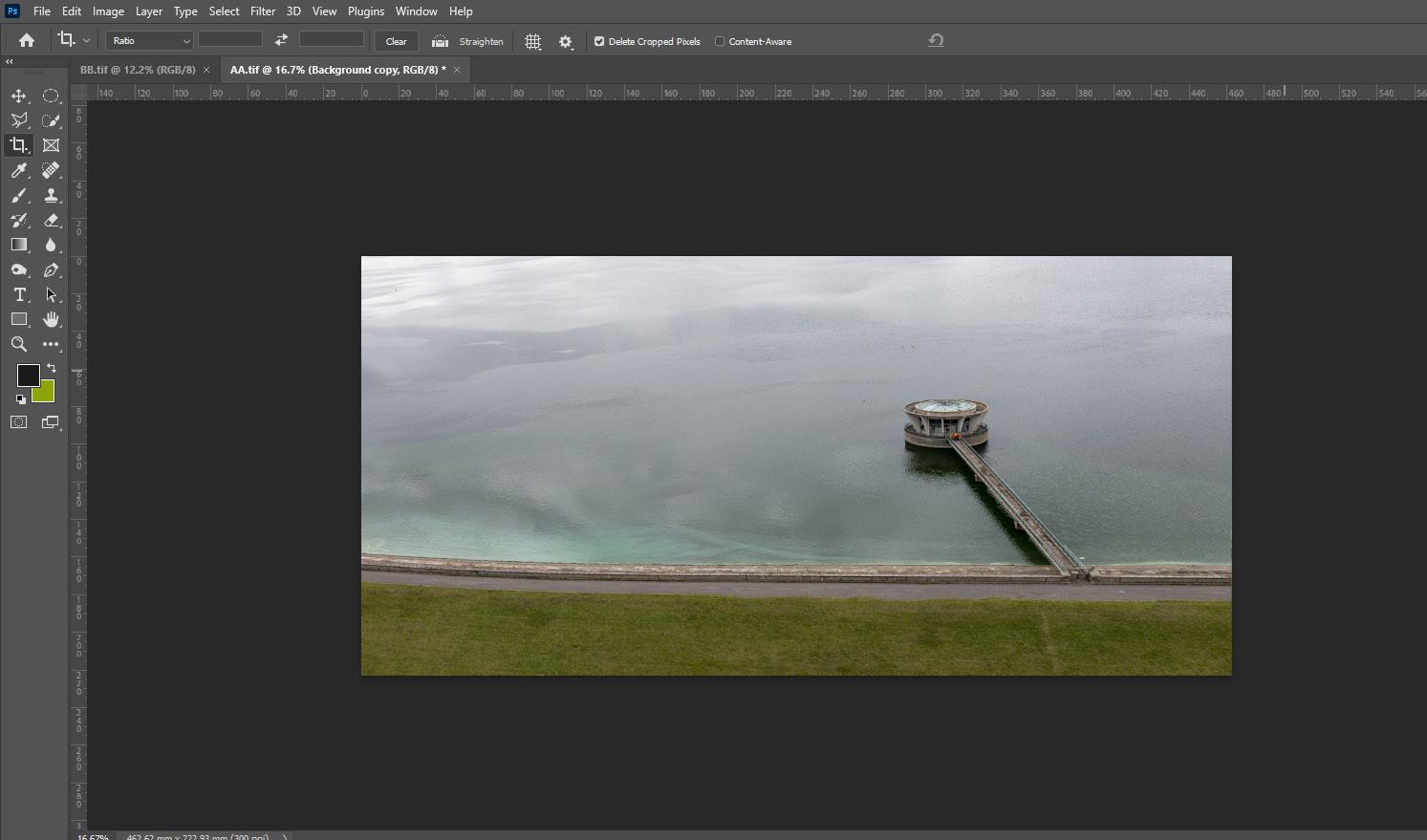Open the green background color swatch
Image resolution: width=1427 pixels, height=840 pixels.
point(47,395)
